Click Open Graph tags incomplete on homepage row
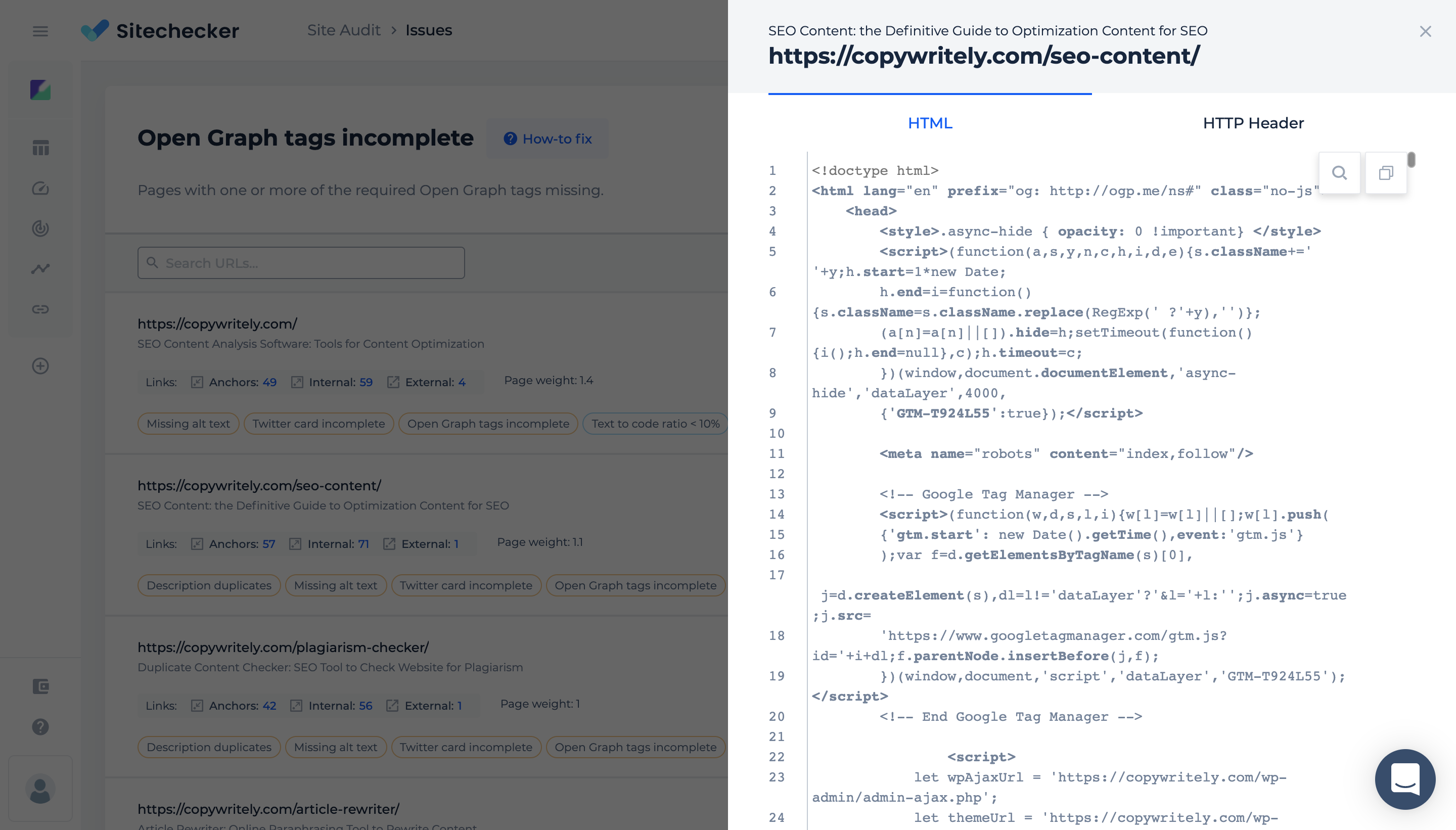This screenshot has height=830, width=1456. [488, 423]
